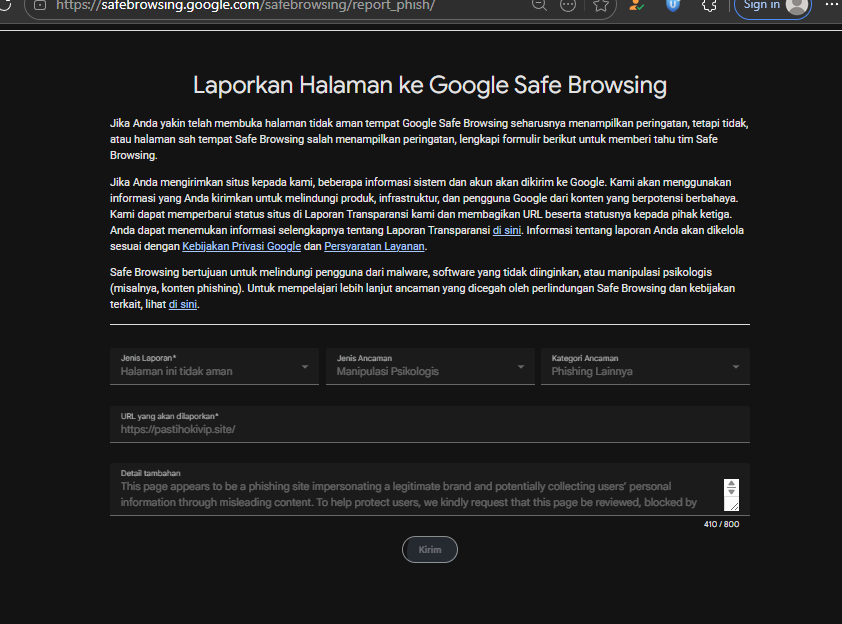This screenshot has height=624, width=842.
Task: Open Persyaratan Layanan link
Action: [x=374, y=246]
